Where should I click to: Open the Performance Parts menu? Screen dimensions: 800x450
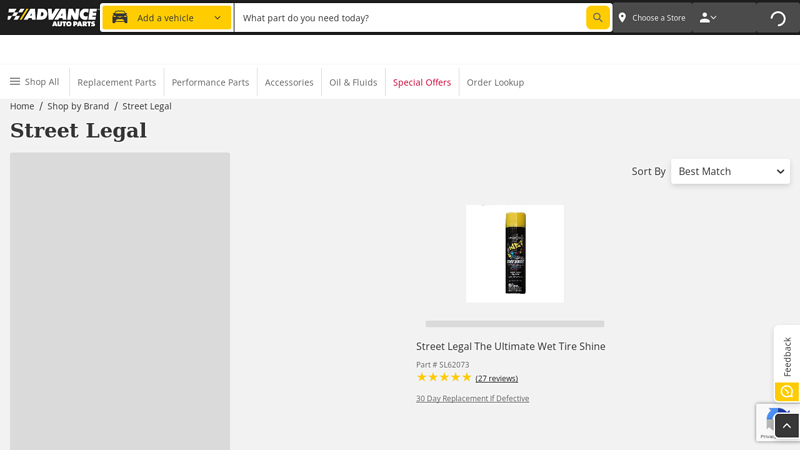pyautogui.click(x=210, y=82)
